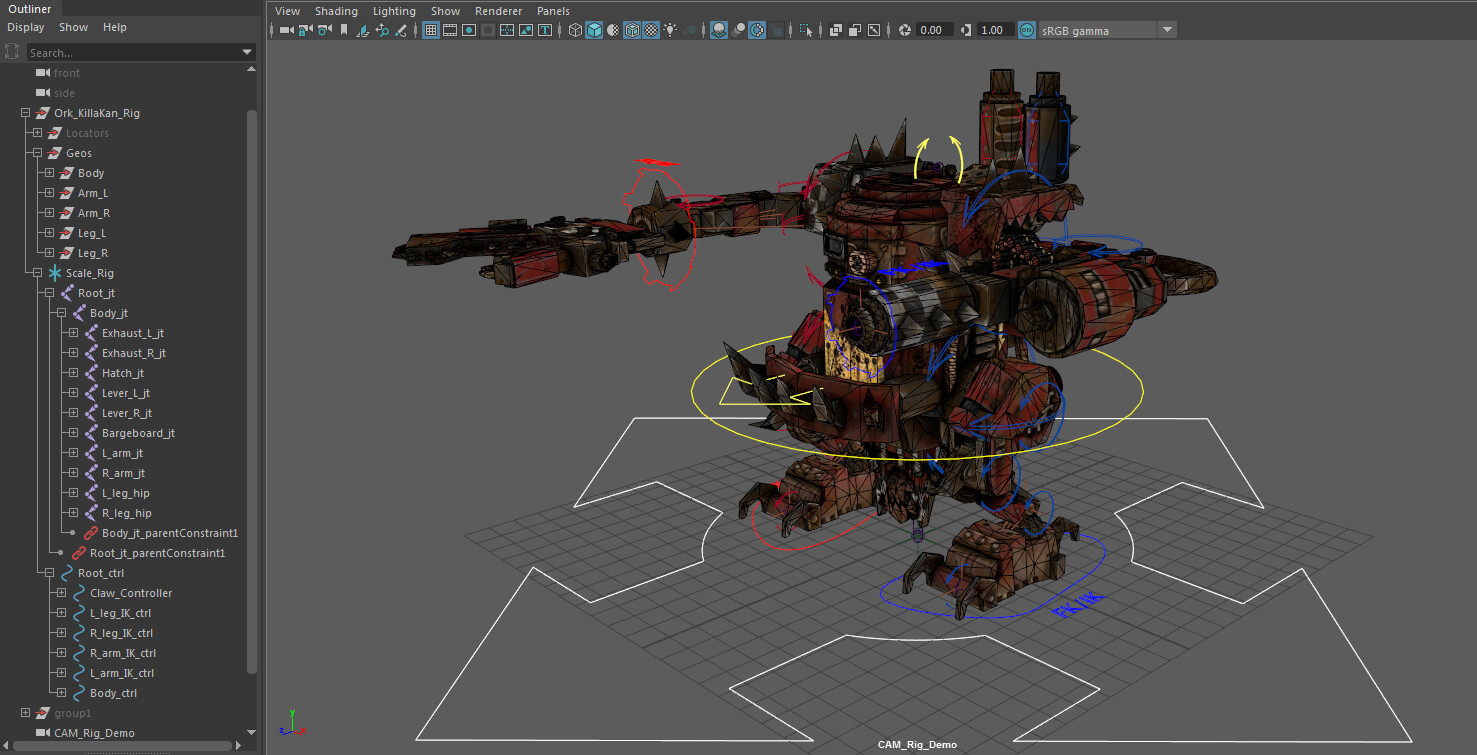Select the Ork_KillaKan_Rig node
Viewport: 1477px width, 755px height.
(98, 112)
